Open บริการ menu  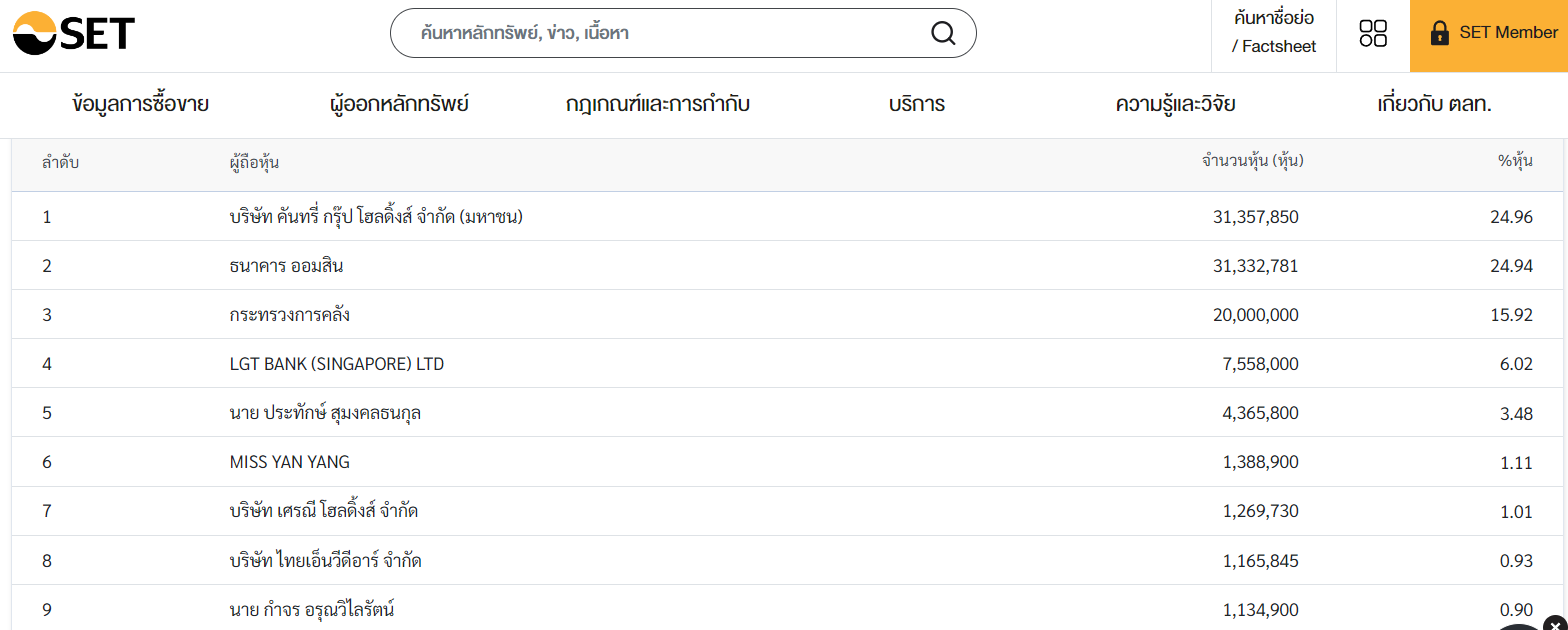click(916, 104)
